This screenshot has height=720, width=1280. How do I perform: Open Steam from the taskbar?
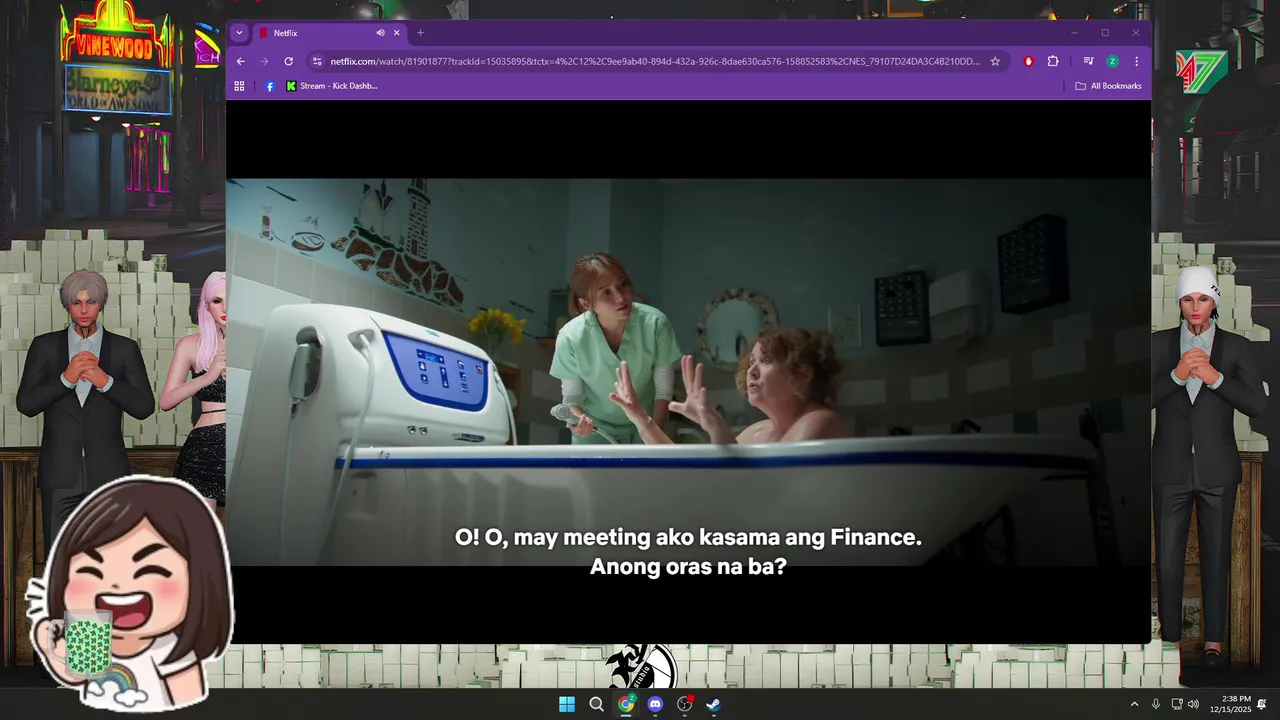713,704
